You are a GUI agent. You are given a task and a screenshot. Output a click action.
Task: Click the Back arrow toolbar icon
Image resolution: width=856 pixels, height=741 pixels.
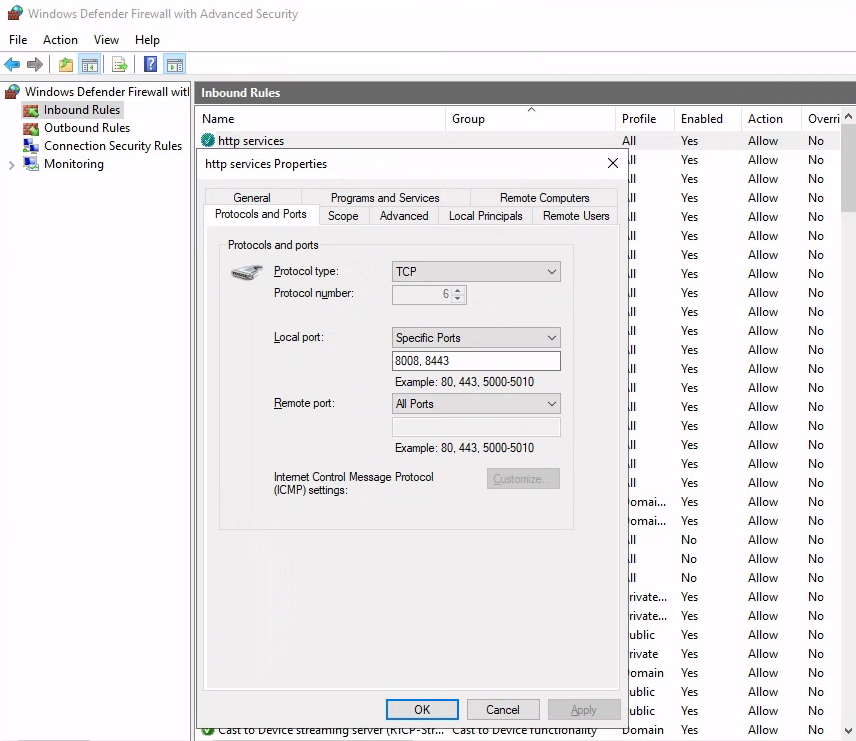[12, 64]
